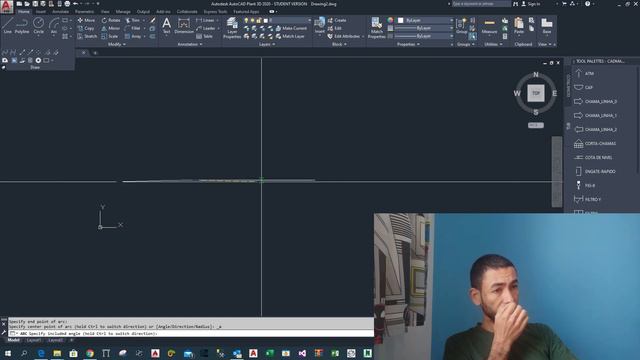Viewport: 640px width, 360px height.
Task: Toggle layer on/off lightbulb icon
Action: click(246, 20)
